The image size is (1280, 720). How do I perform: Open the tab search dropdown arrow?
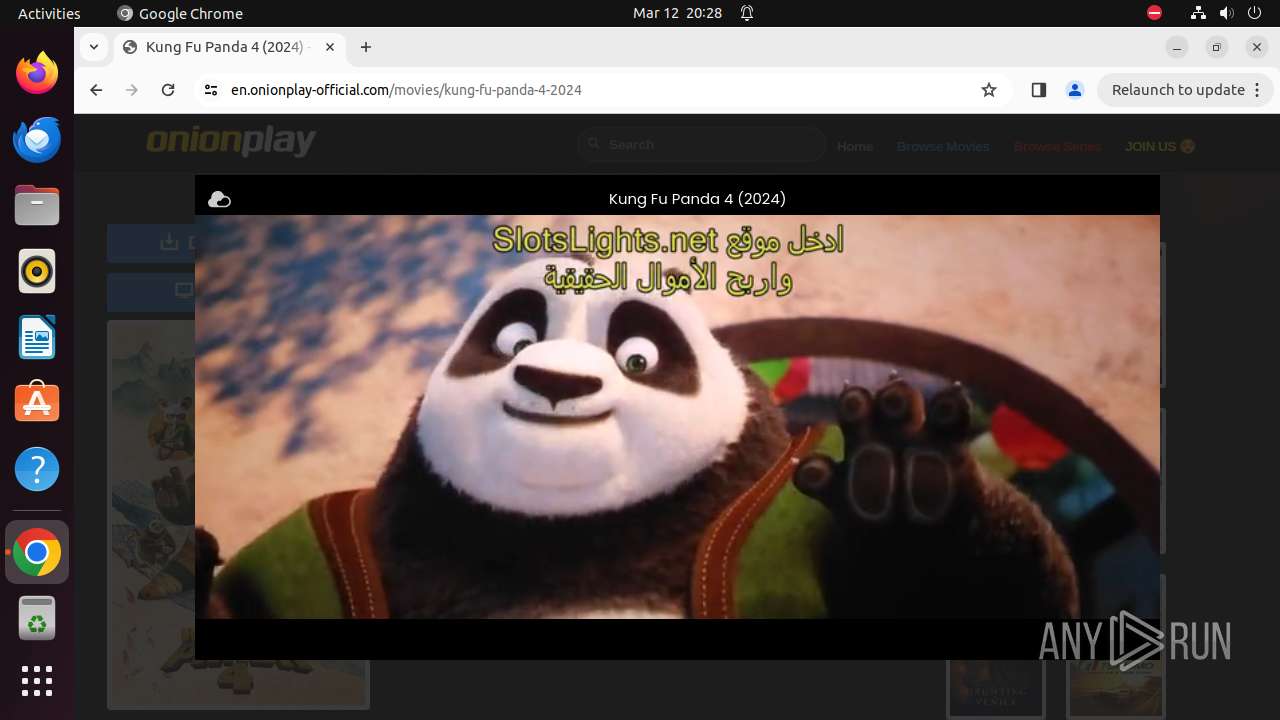coord(93,47)
